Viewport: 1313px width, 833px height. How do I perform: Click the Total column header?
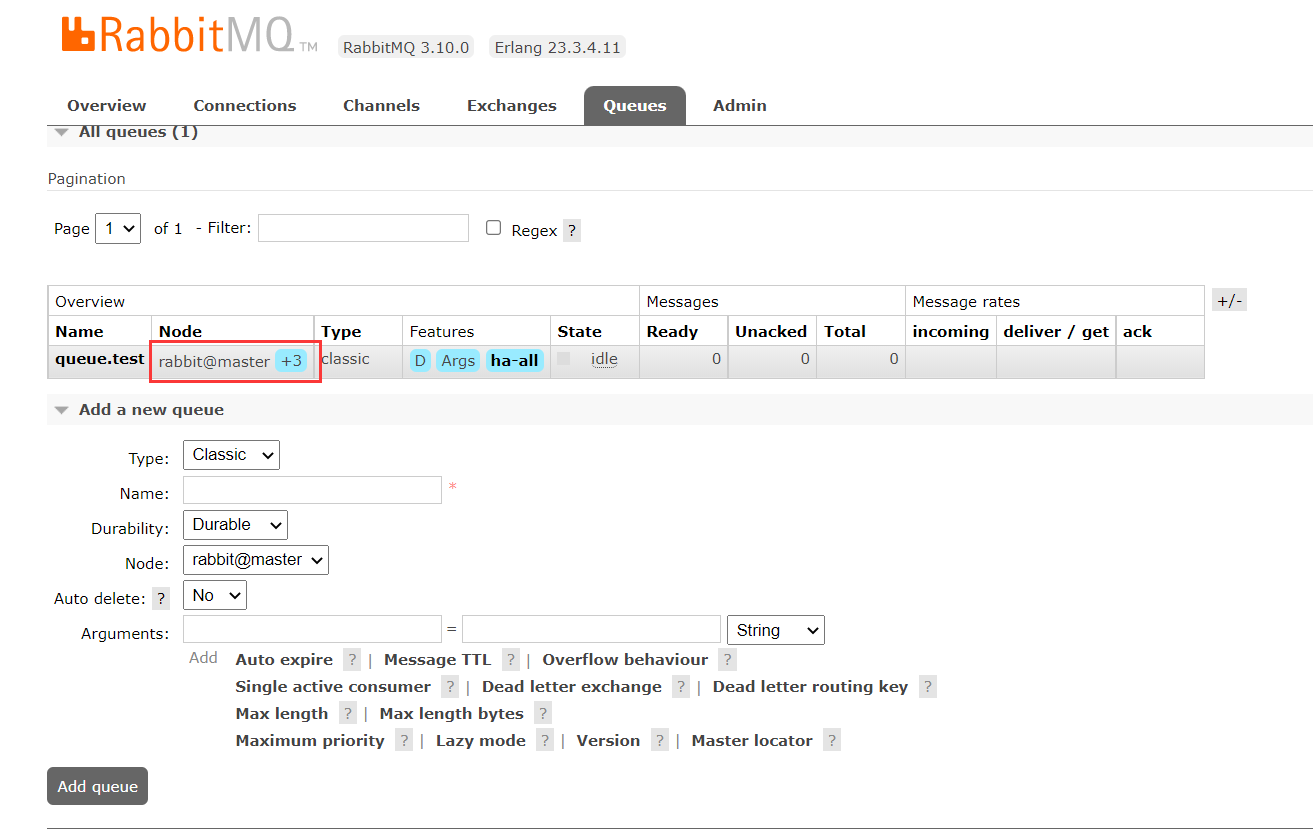tap(845, 332)
